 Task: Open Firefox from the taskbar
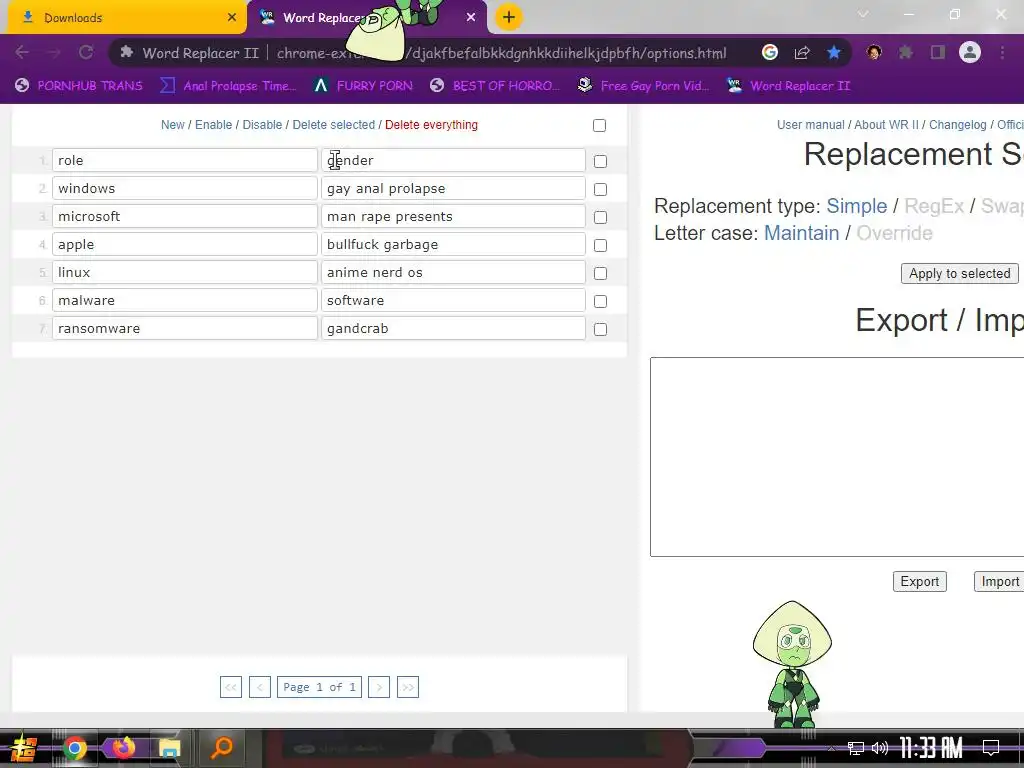click(123, 748)
